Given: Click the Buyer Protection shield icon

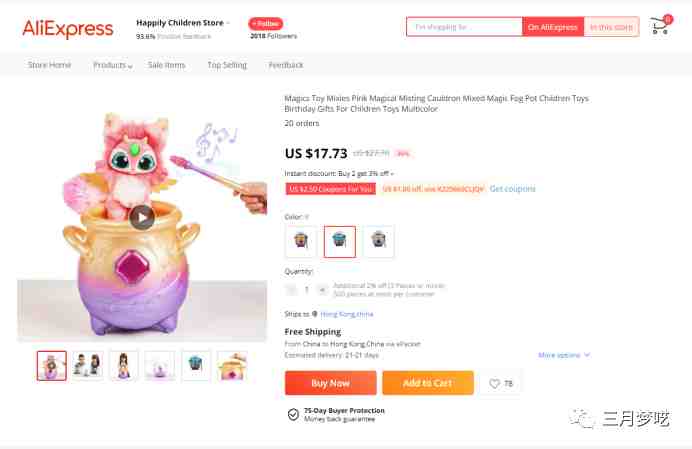Looking at the screenshot, I should tap(292, 414).
